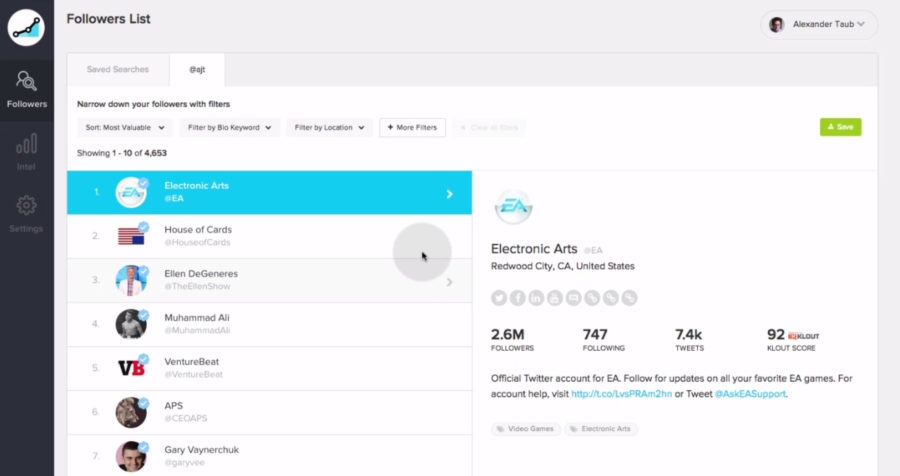The width and height of the screenshot is (900, 476).
Task: Select the @ajt tab
Action: [197, 69]
